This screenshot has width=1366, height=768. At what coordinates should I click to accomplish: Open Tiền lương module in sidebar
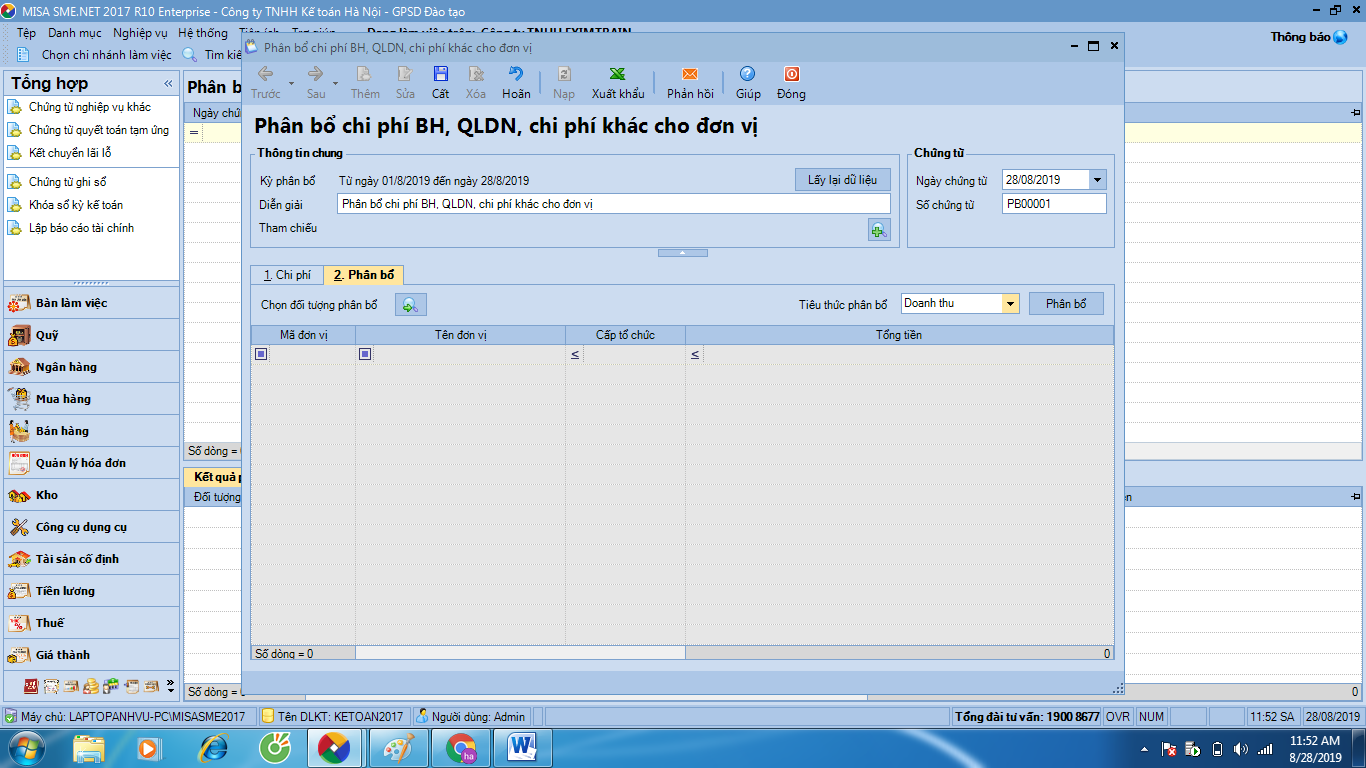coord(92,591)
